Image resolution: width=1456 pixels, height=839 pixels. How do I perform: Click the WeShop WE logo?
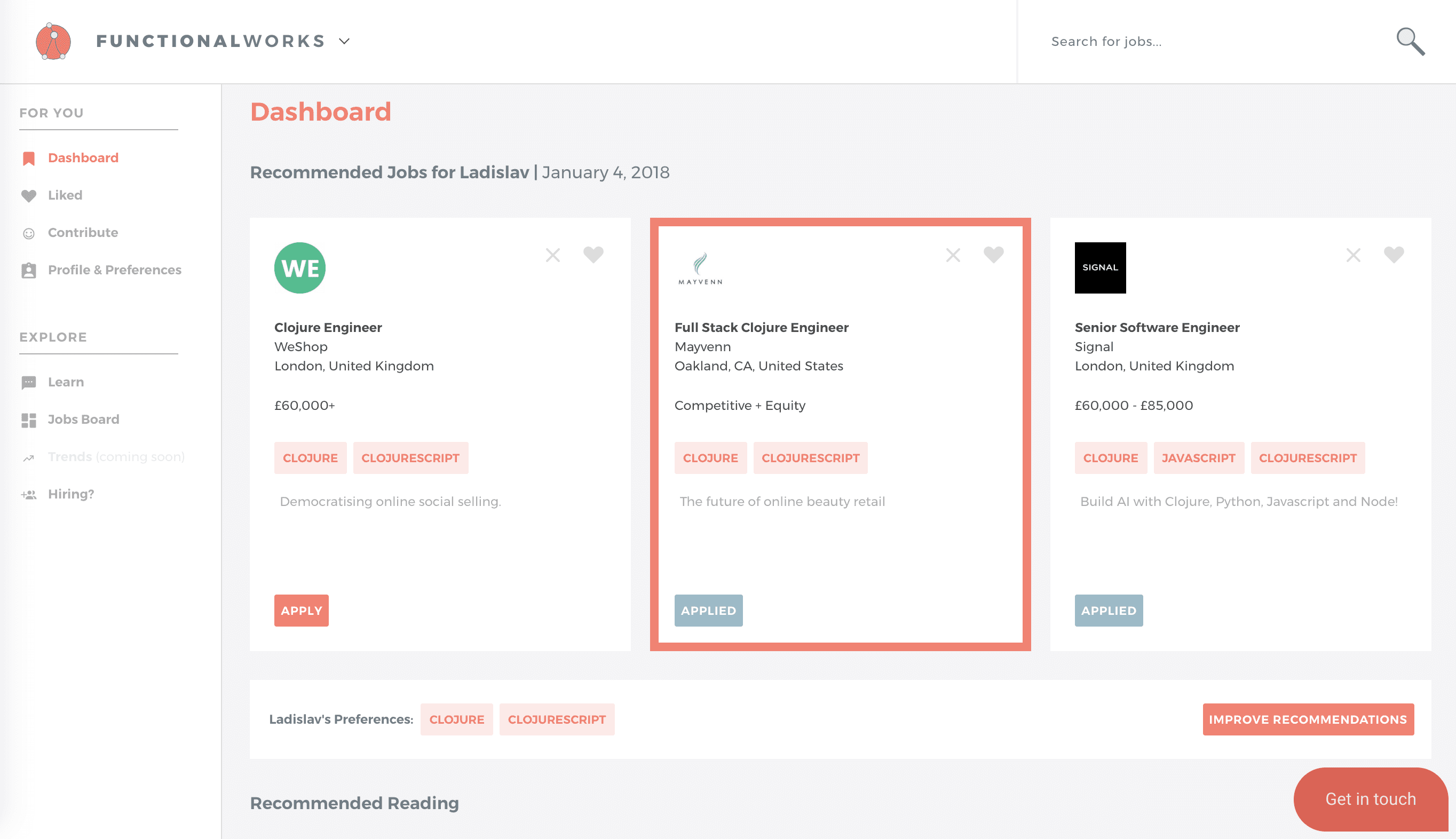click(x=299, y=268)
